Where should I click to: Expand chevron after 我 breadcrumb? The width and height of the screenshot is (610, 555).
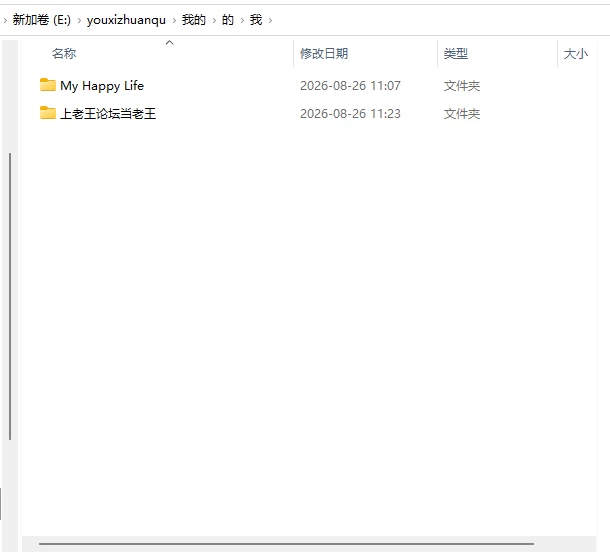click(x=270, y=20)
